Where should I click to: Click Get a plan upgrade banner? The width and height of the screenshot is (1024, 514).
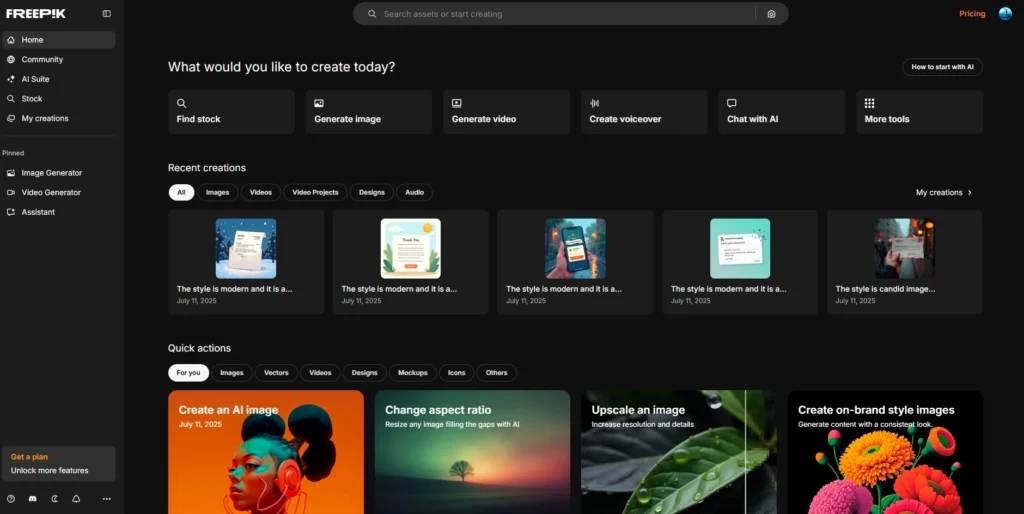(59, 464)
